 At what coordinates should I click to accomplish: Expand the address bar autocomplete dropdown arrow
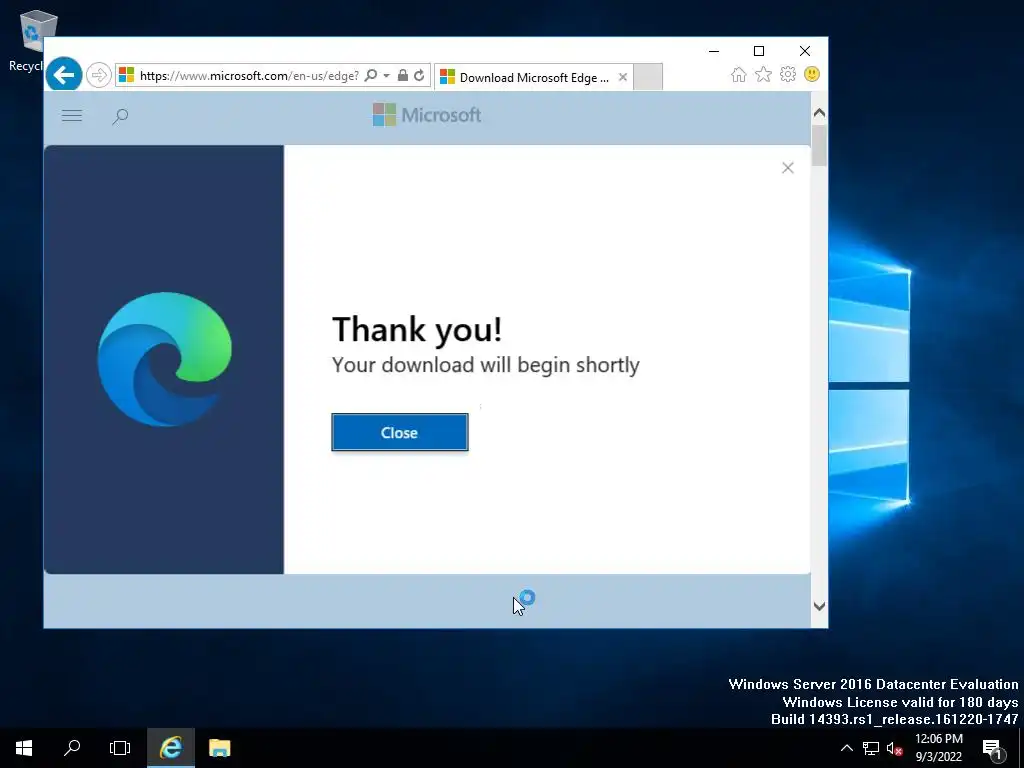[x=387, y=76]
